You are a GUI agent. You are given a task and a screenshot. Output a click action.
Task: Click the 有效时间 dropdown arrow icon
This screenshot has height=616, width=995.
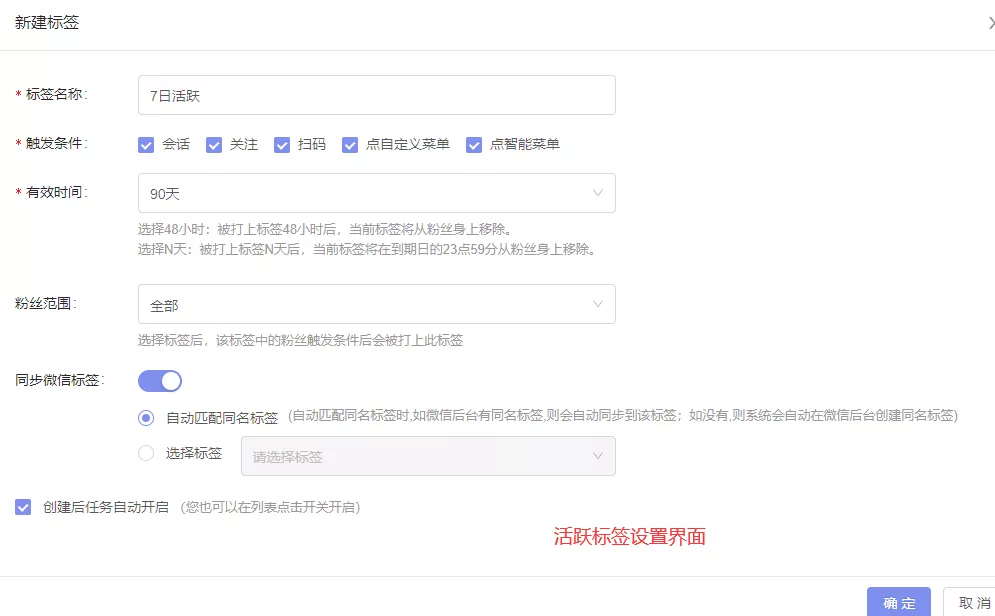coord(598,193)
